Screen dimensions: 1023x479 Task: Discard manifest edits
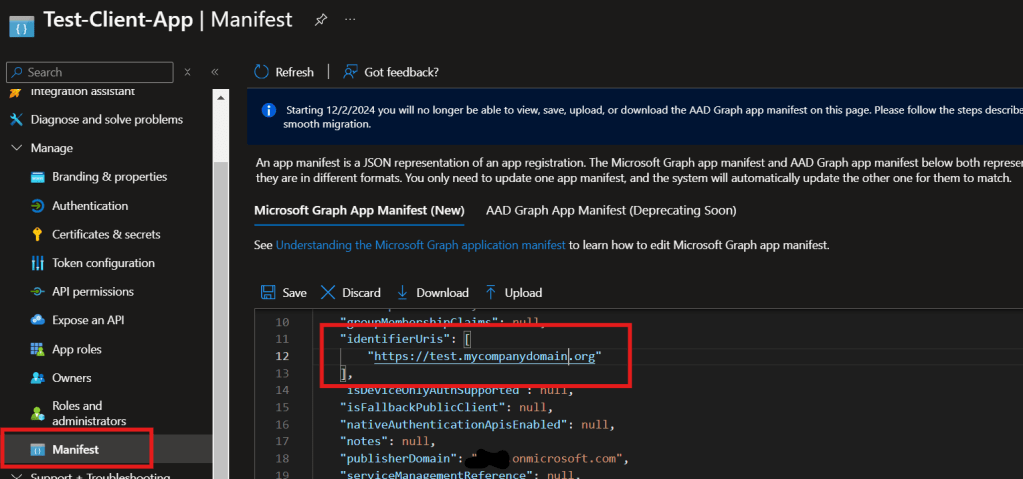(350, 293)
